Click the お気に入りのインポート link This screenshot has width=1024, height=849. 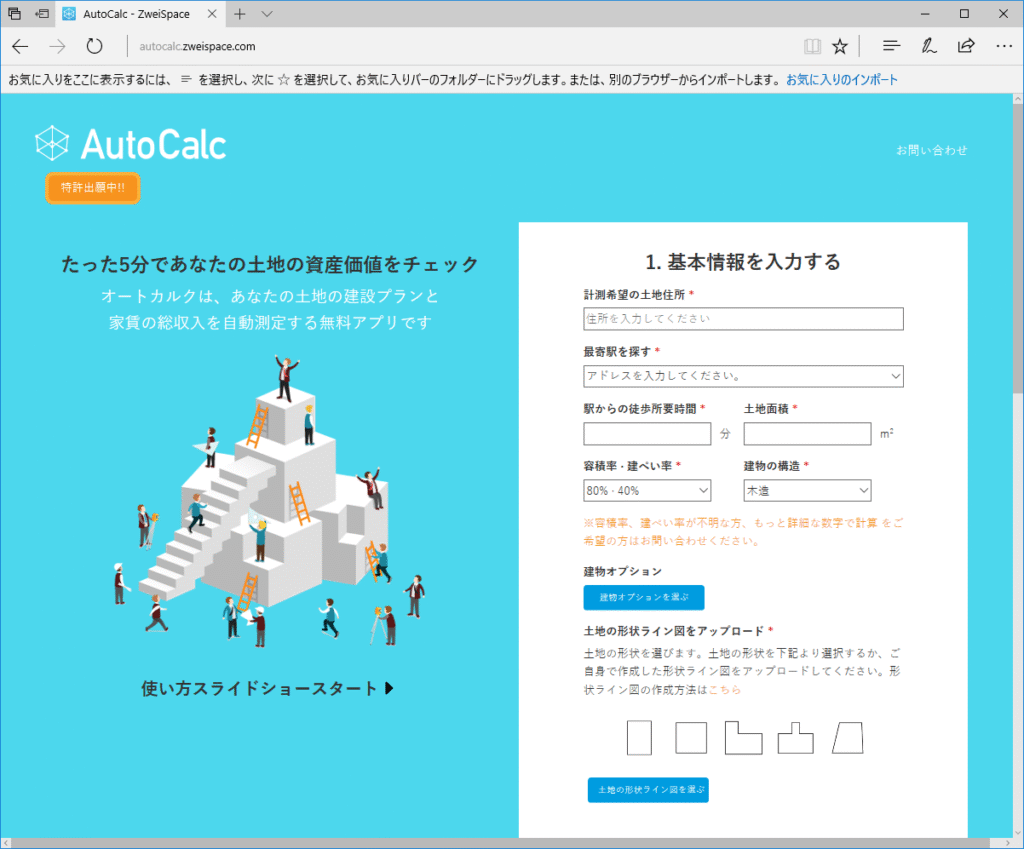(842, 80)
